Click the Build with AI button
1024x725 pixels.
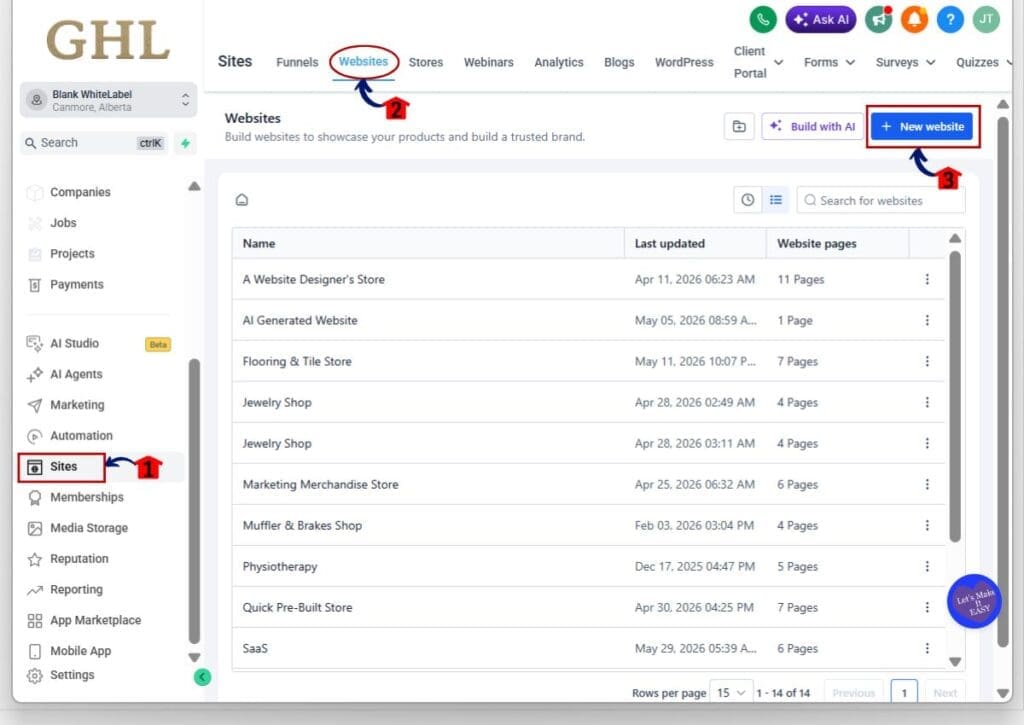812,126
